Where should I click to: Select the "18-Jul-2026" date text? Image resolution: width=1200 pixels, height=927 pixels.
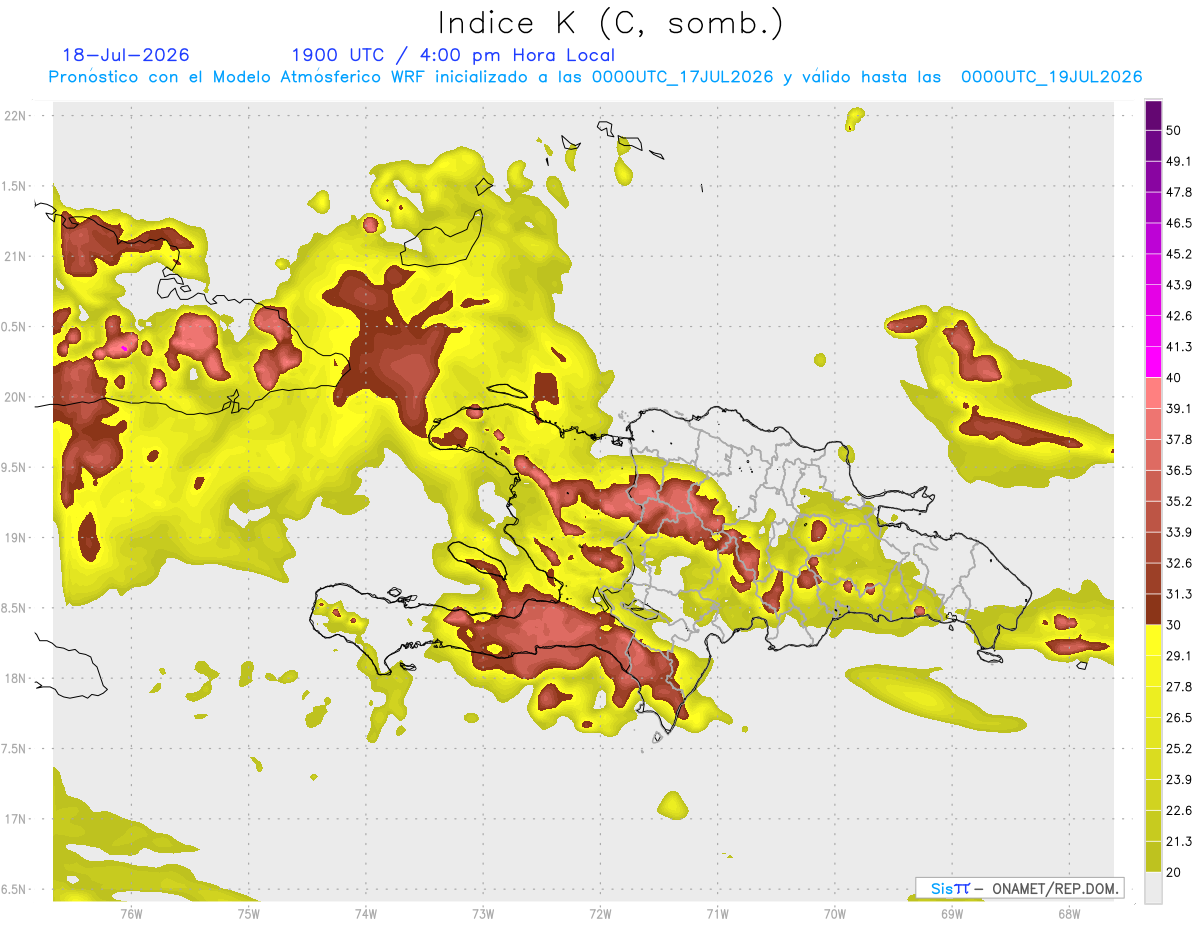pyautogui.click(x=126, y=55)
